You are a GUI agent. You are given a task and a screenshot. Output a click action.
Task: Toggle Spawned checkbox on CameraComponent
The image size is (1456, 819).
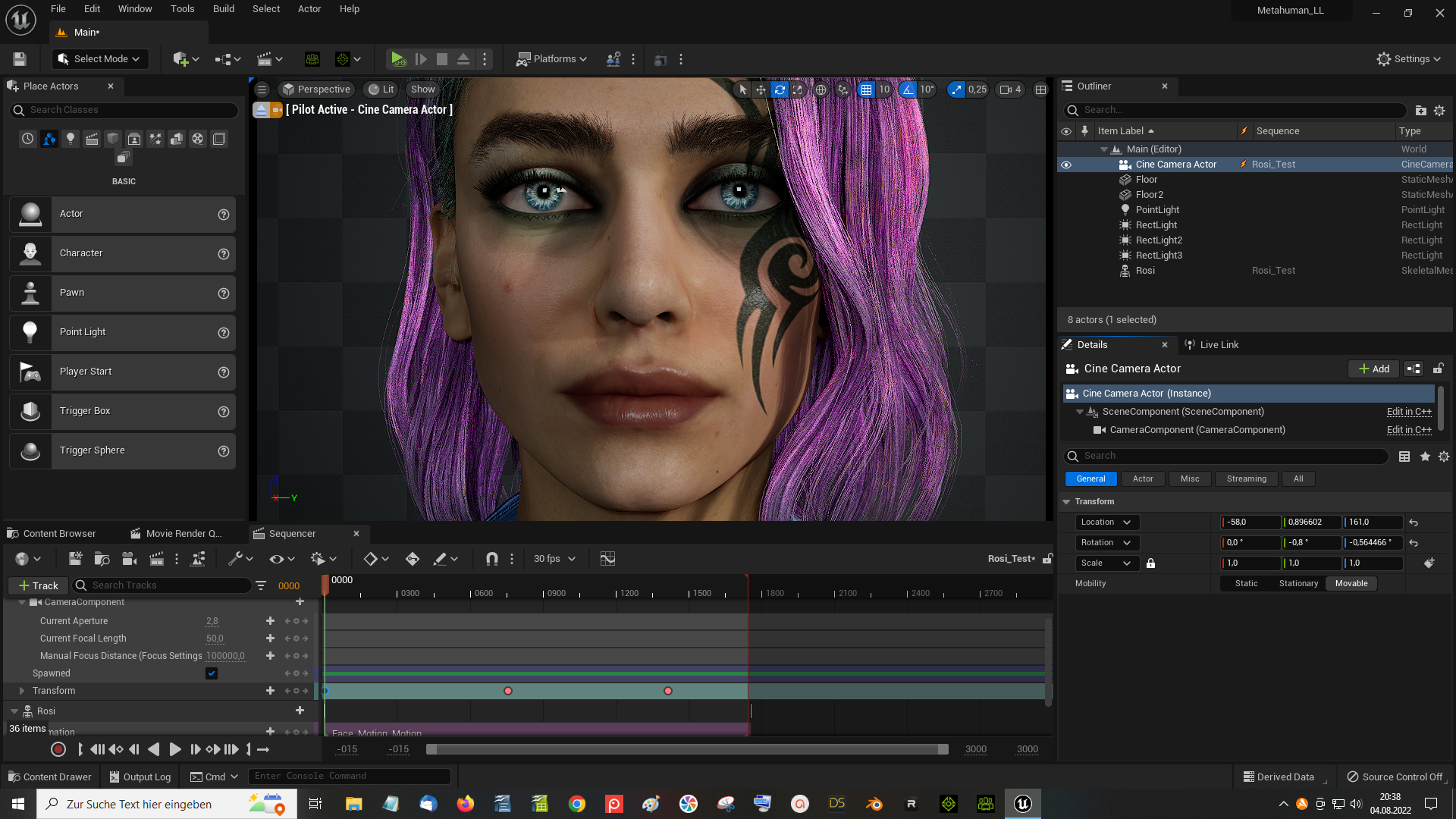tap(211, 673)
